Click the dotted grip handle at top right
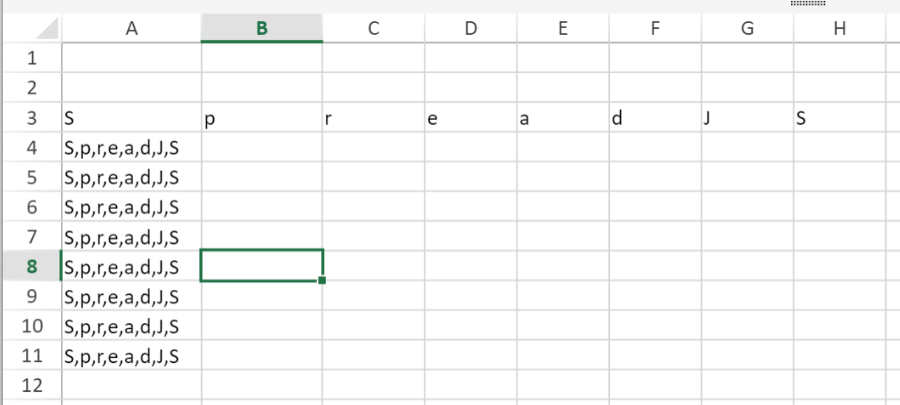The width and height of the screenshot is (900, 405). (x=806, y=4)
